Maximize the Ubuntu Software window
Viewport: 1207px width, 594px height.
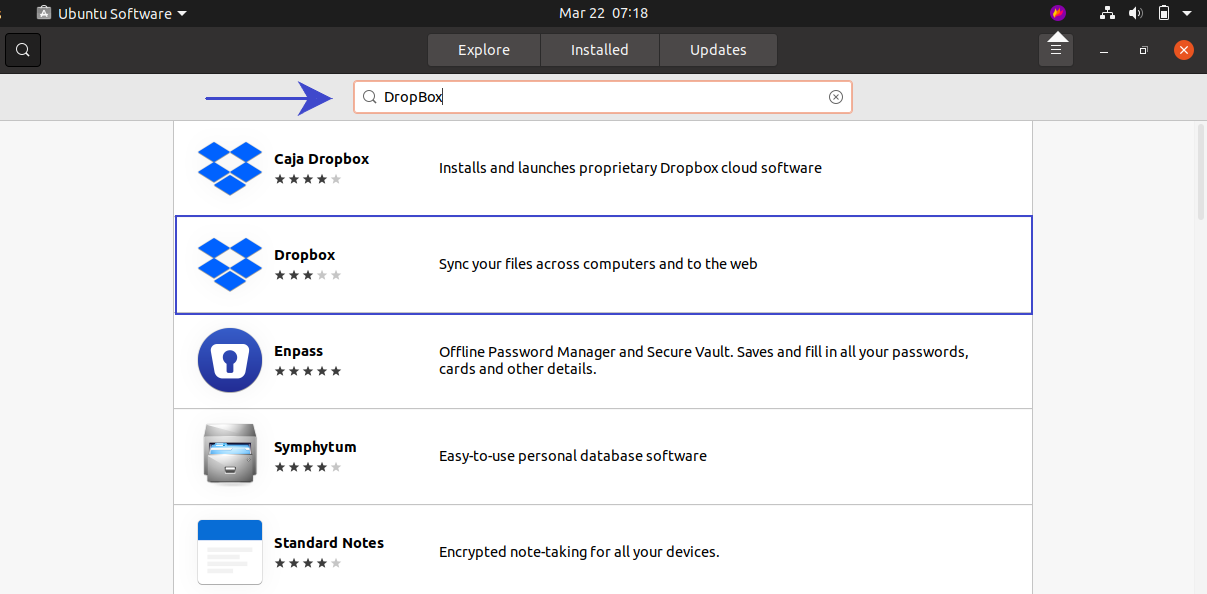coord(1143,50)
